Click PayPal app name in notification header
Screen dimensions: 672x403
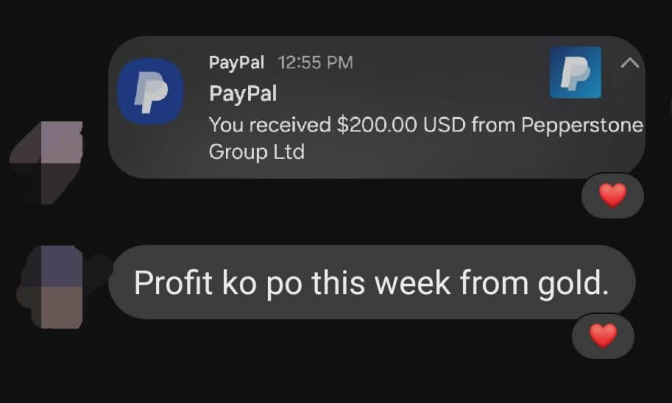pos(236,63)
